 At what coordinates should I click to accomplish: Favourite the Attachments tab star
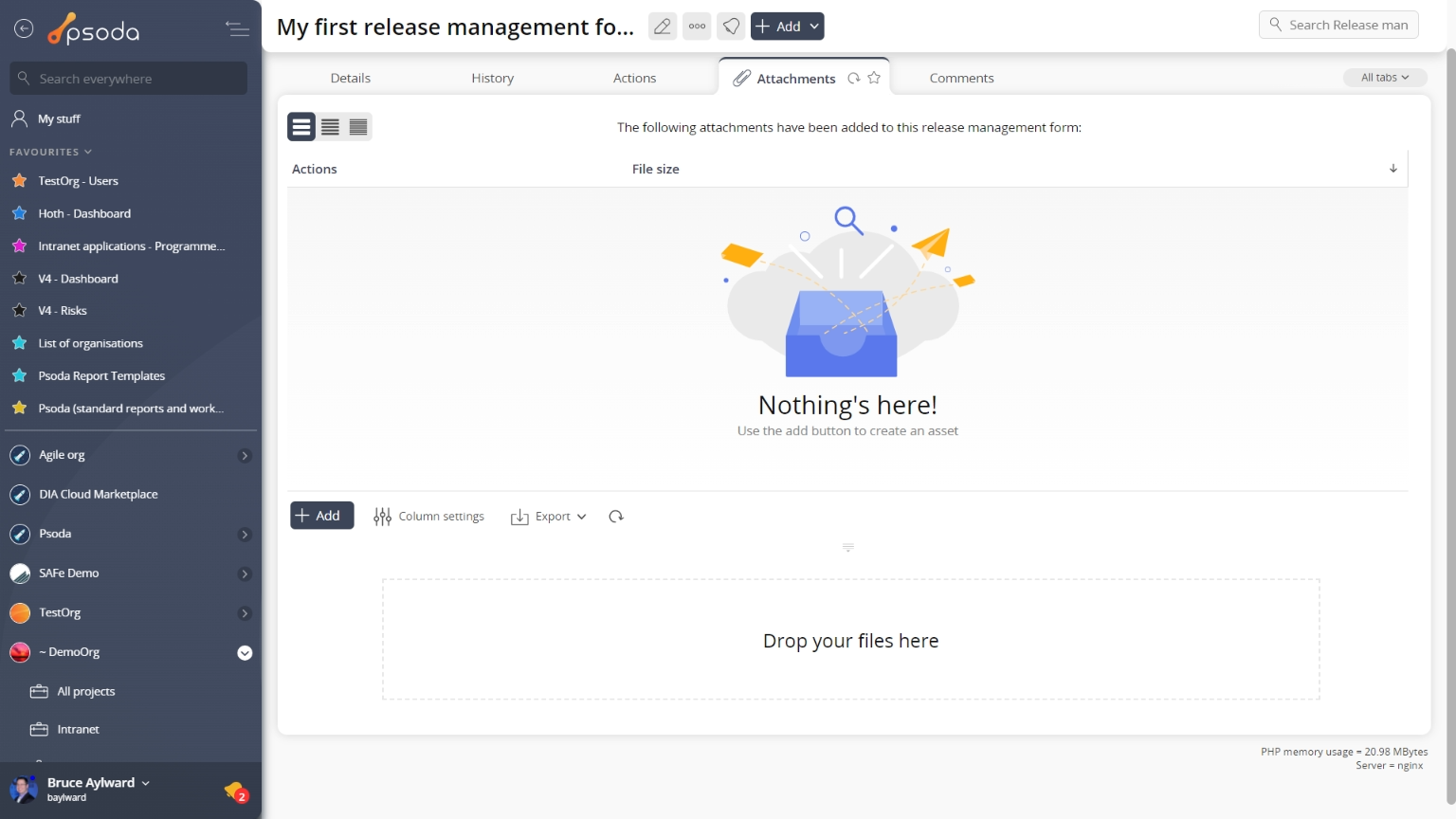tap(874, 79)
